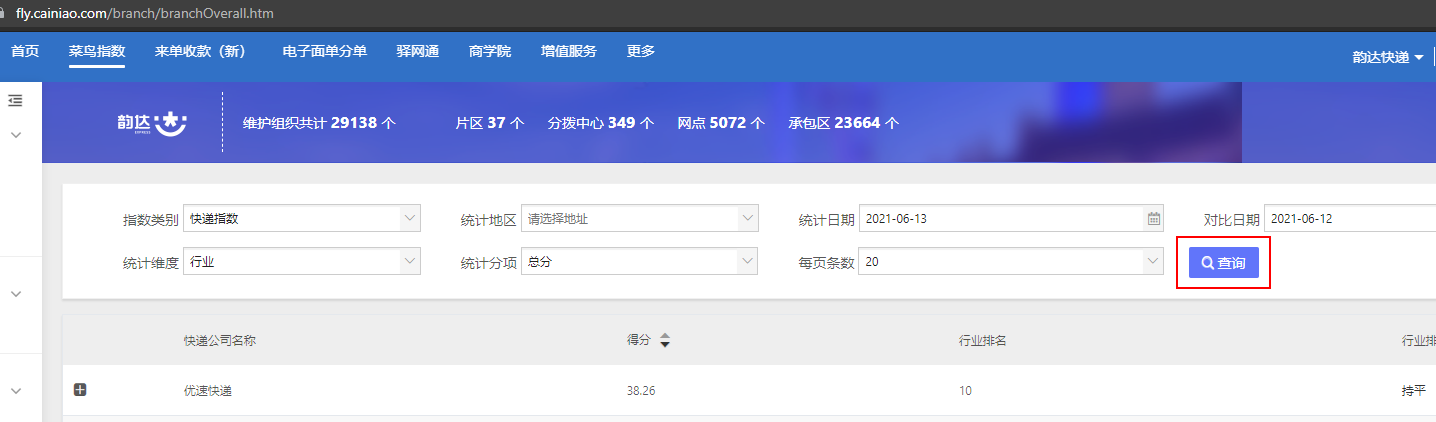Click the 快递公司名称 column header

pos(220,341)
